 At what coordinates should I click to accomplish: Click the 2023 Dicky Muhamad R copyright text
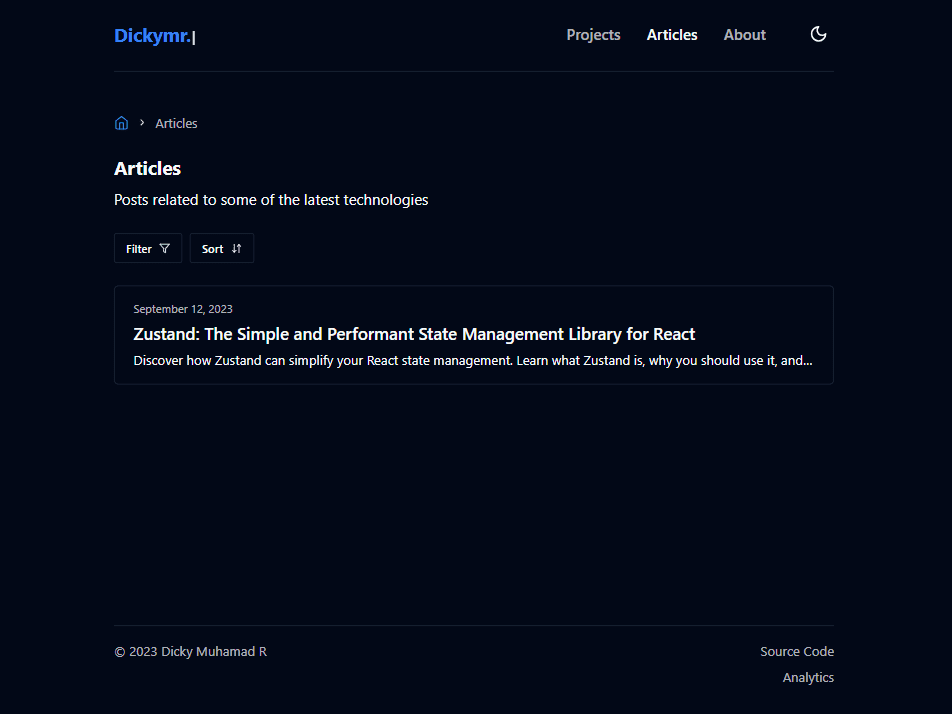(190, 651)
